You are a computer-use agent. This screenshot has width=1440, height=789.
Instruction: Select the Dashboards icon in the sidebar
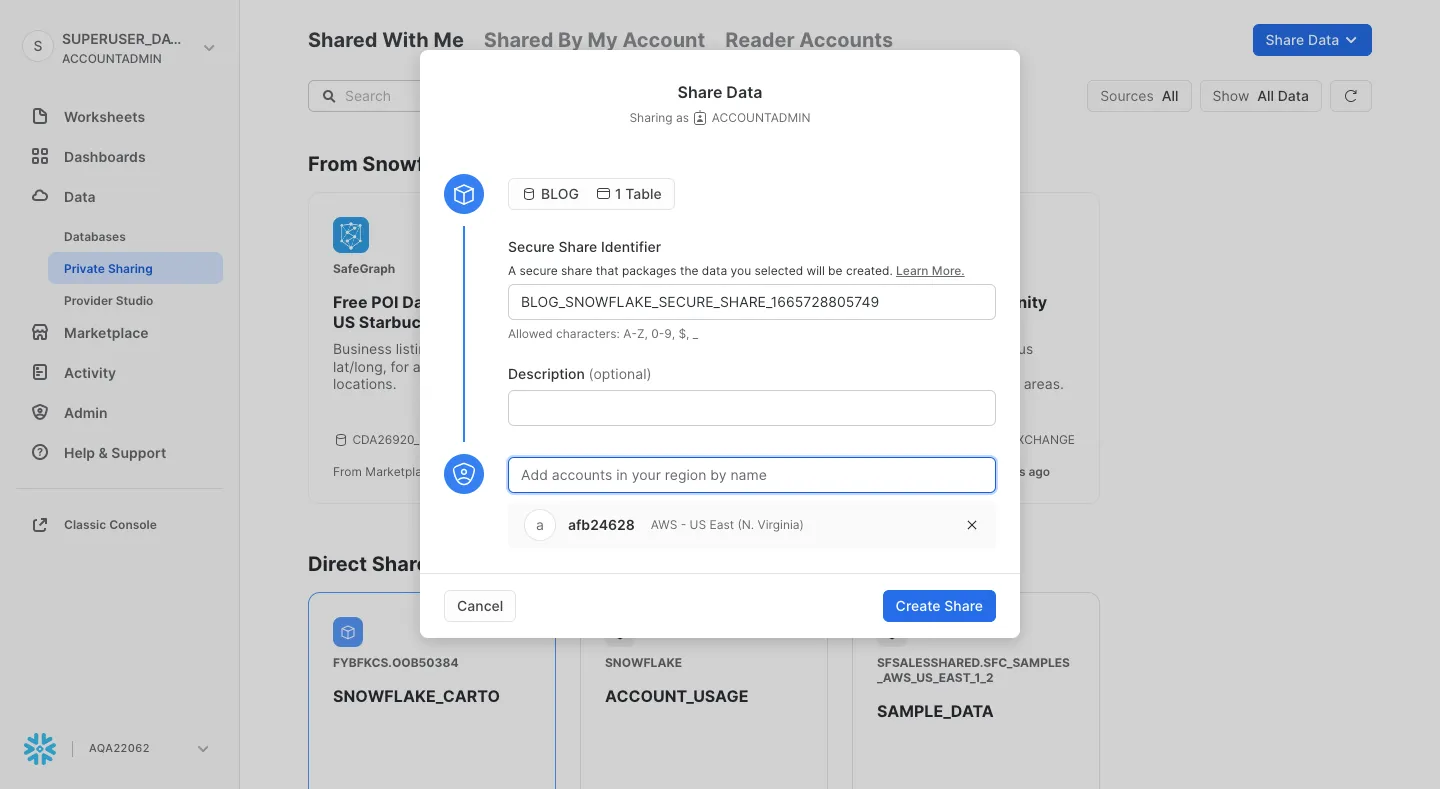[x=40, y=157]
